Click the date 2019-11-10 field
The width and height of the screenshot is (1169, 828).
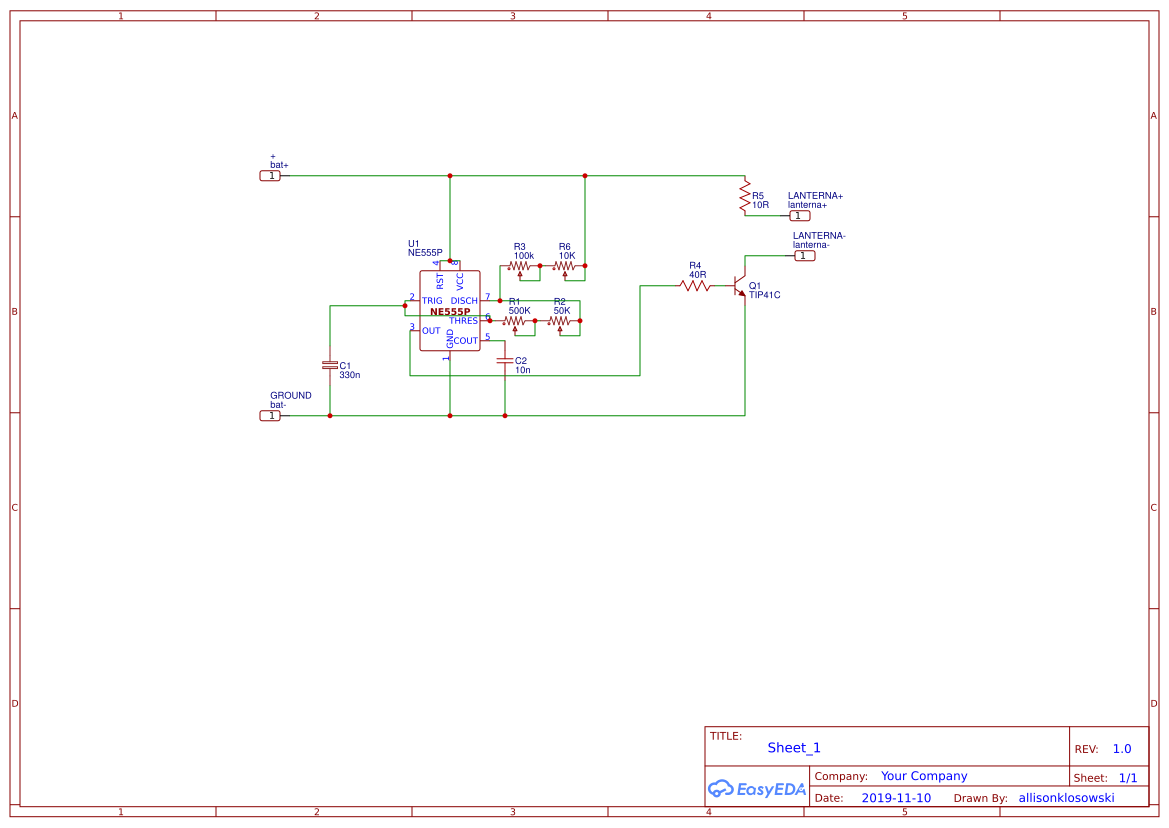click(x=896, y=797)
